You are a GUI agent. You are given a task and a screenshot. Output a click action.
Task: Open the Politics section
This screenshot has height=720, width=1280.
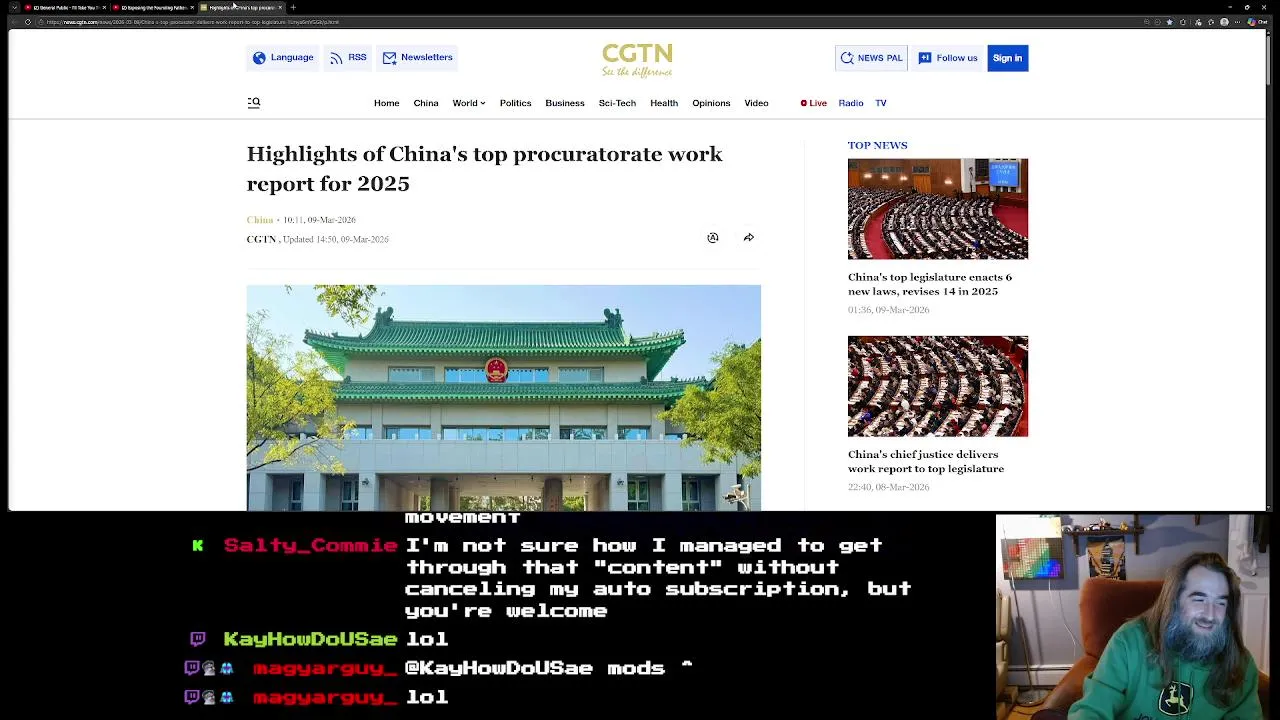515,103
